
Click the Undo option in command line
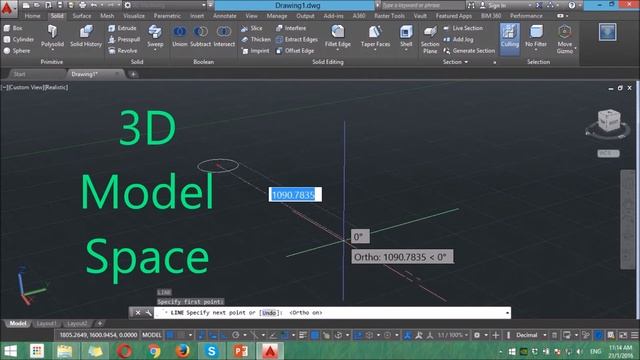(269, 313)
